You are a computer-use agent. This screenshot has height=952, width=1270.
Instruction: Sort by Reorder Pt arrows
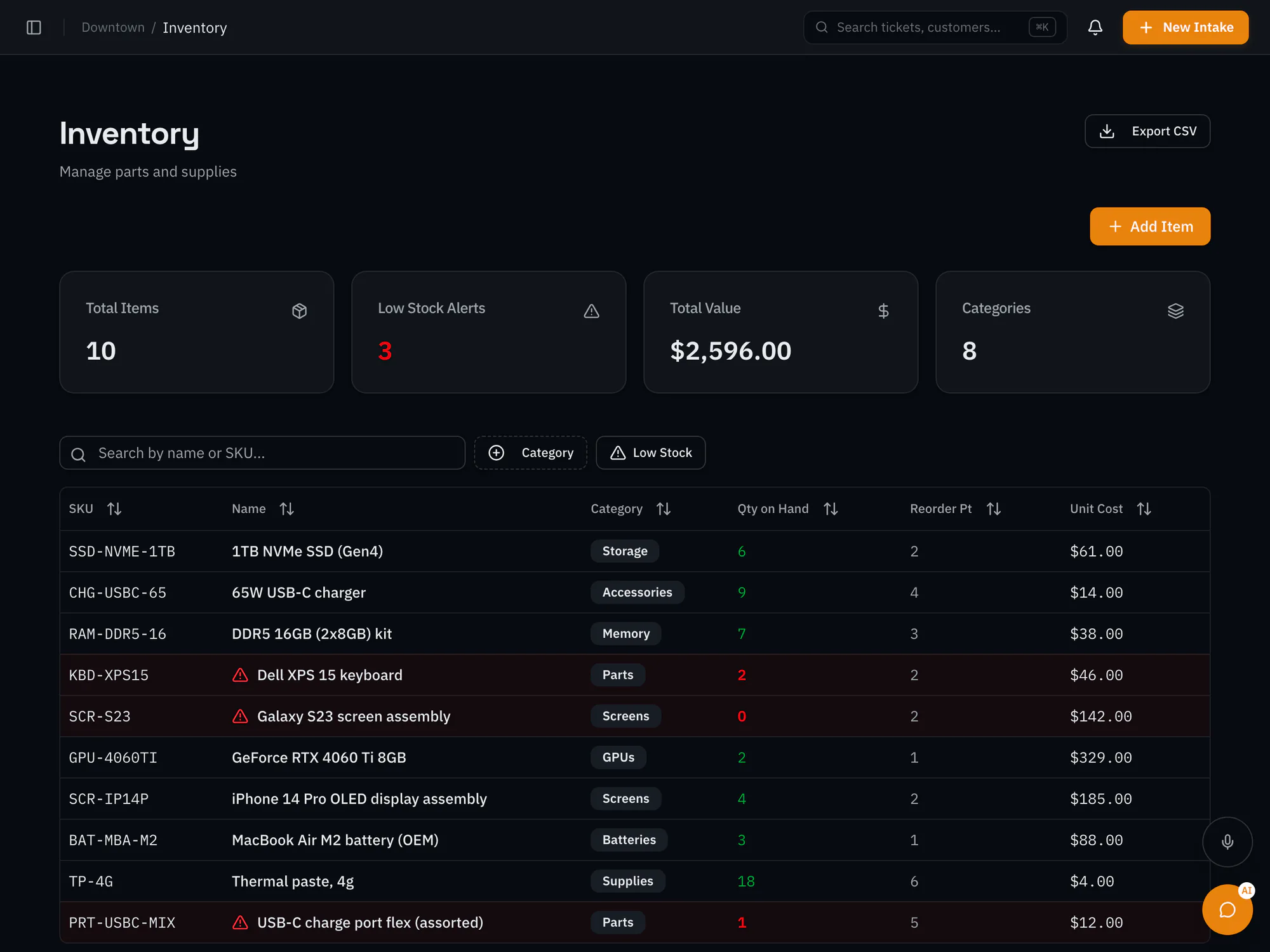[x=994, y=509]
